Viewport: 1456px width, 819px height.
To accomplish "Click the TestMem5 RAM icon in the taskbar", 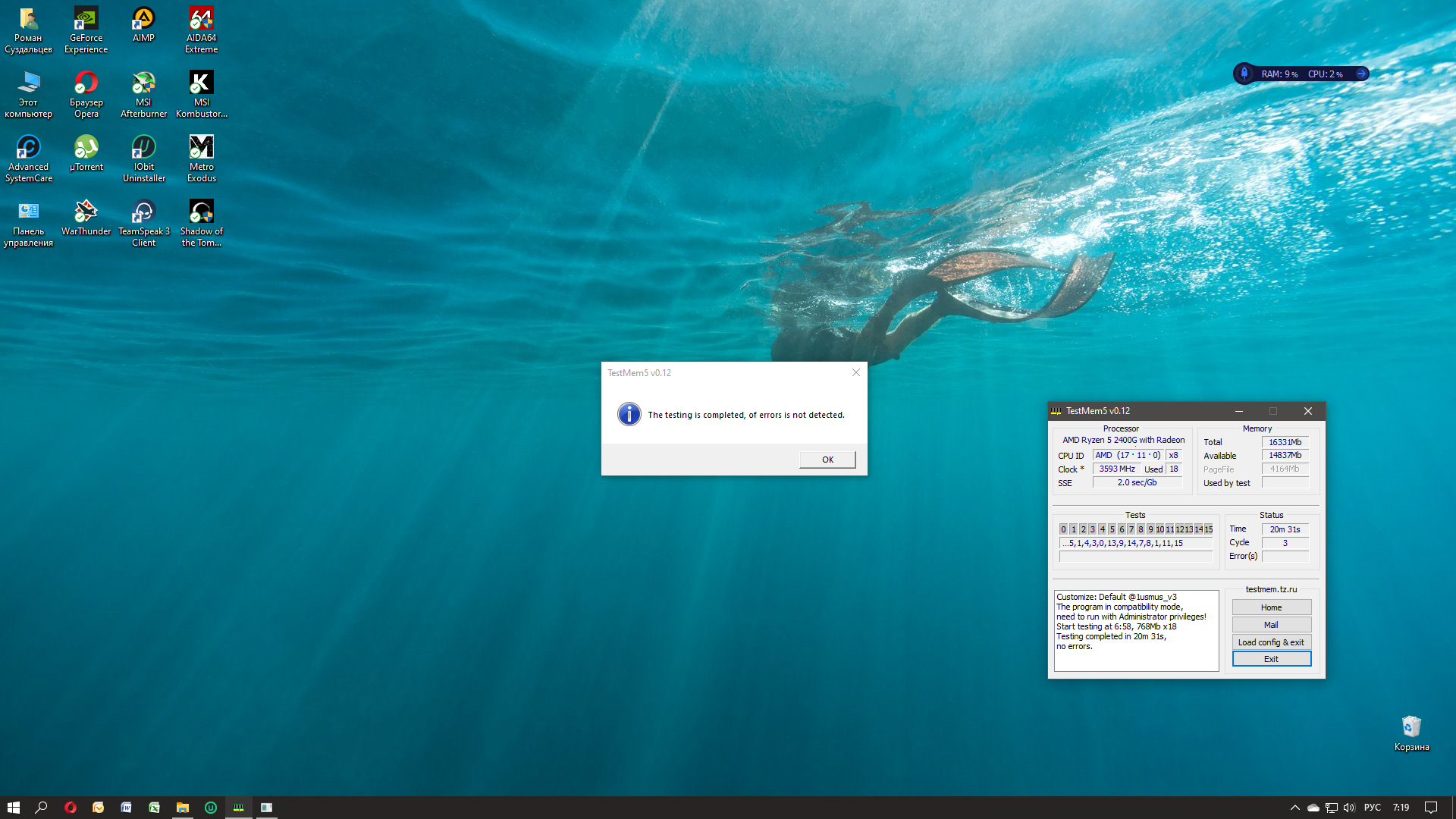I will pyautogui.click(x=238, y=808).
